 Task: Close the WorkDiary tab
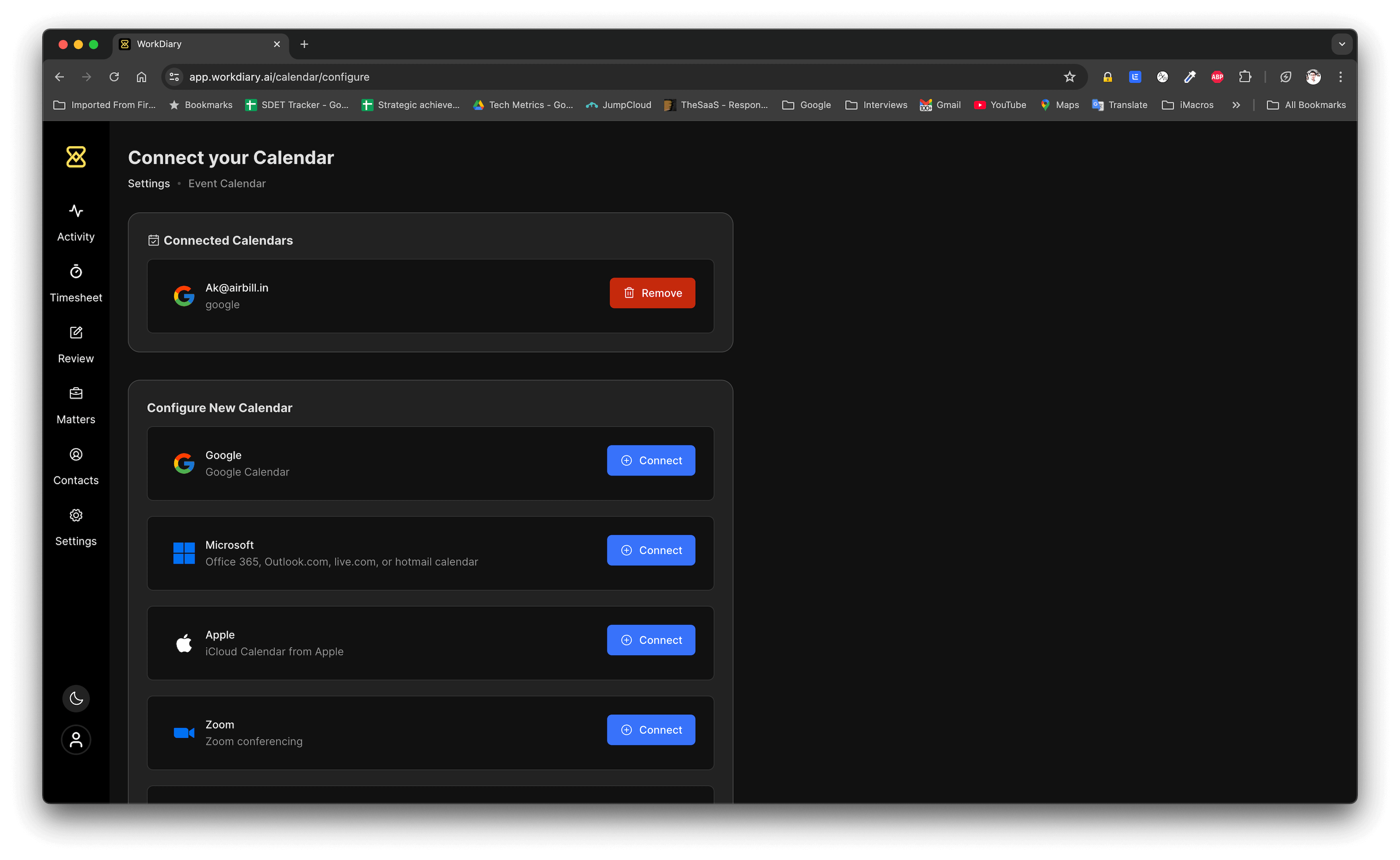(277, 44)
